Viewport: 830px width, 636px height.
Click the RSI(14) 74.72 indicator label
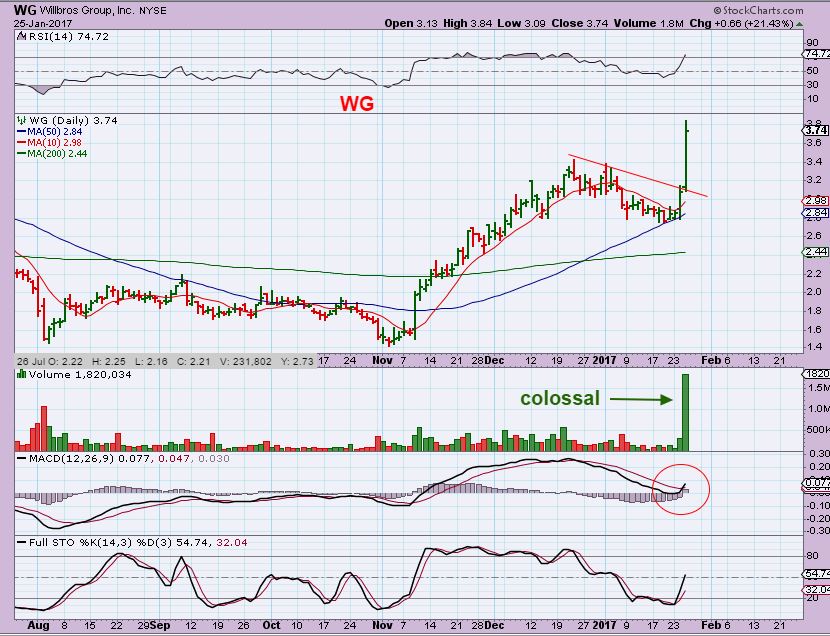tap(69, 36)
